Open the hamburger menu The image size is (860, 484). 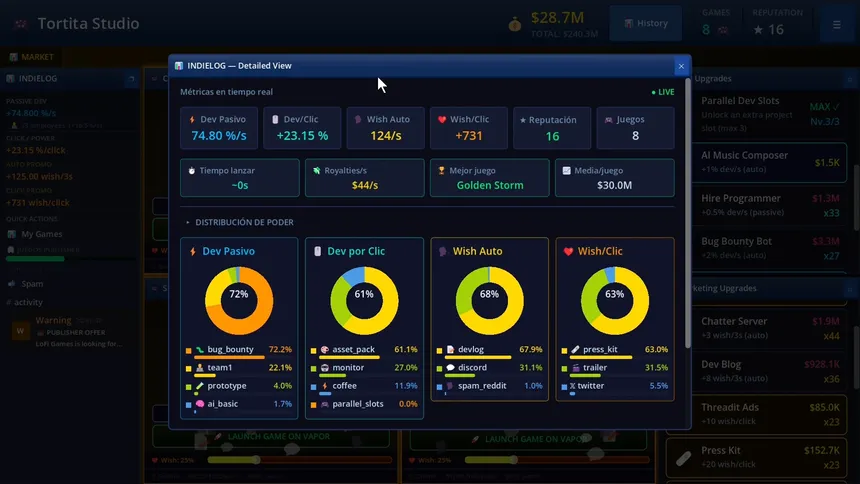point(836,25)
